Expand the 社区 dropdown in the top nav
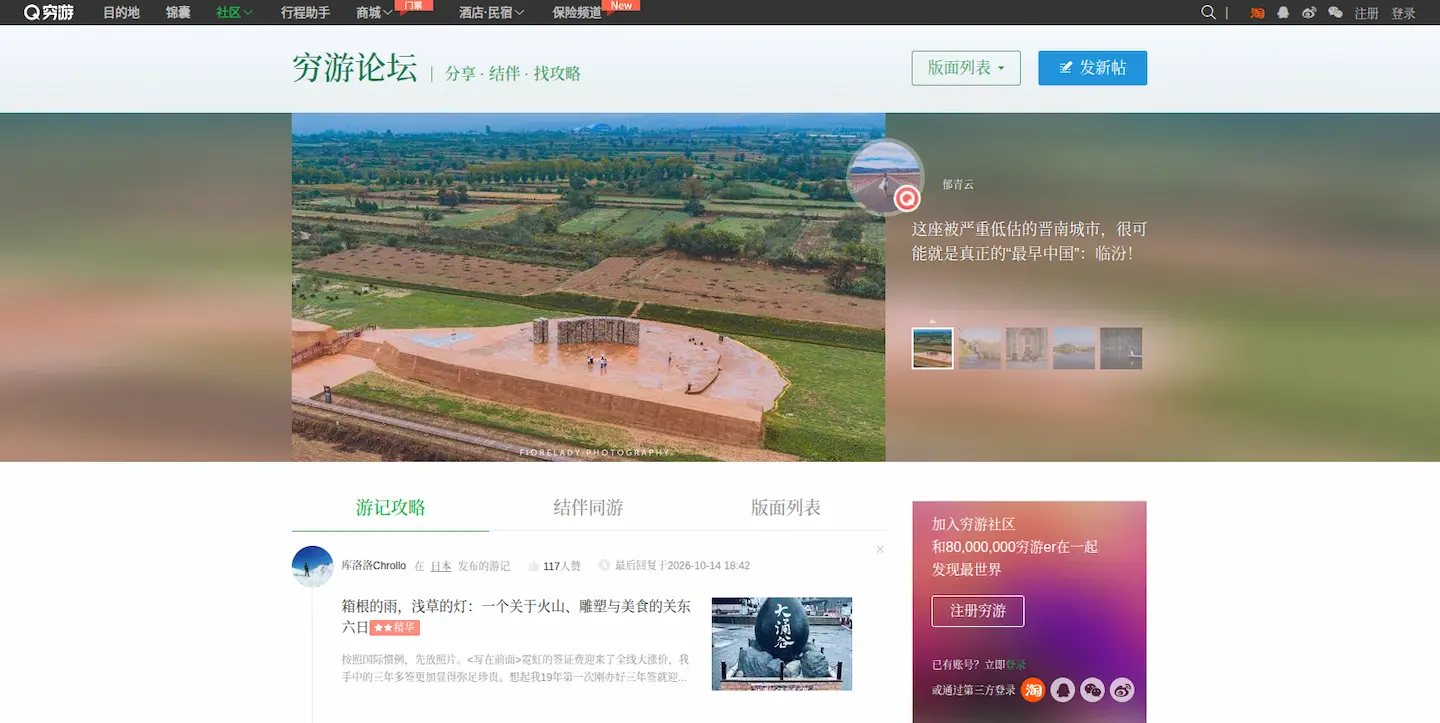The height and width of the screenshot is (723, 1440). pyautogui.click(x=234, y=13)
